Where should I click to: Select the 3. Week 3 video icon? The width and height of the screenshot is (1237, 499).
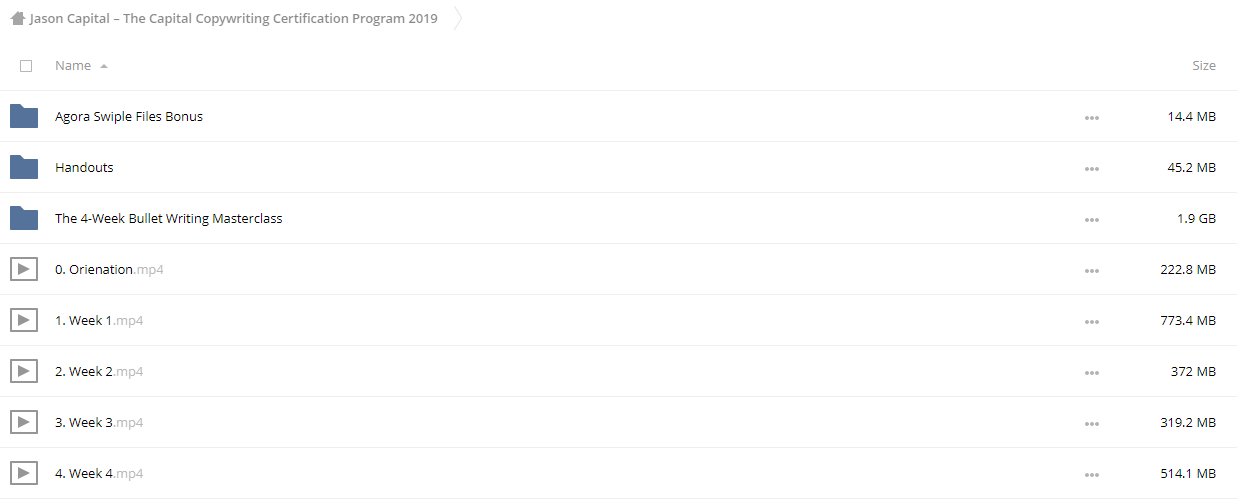click(24, 422)
